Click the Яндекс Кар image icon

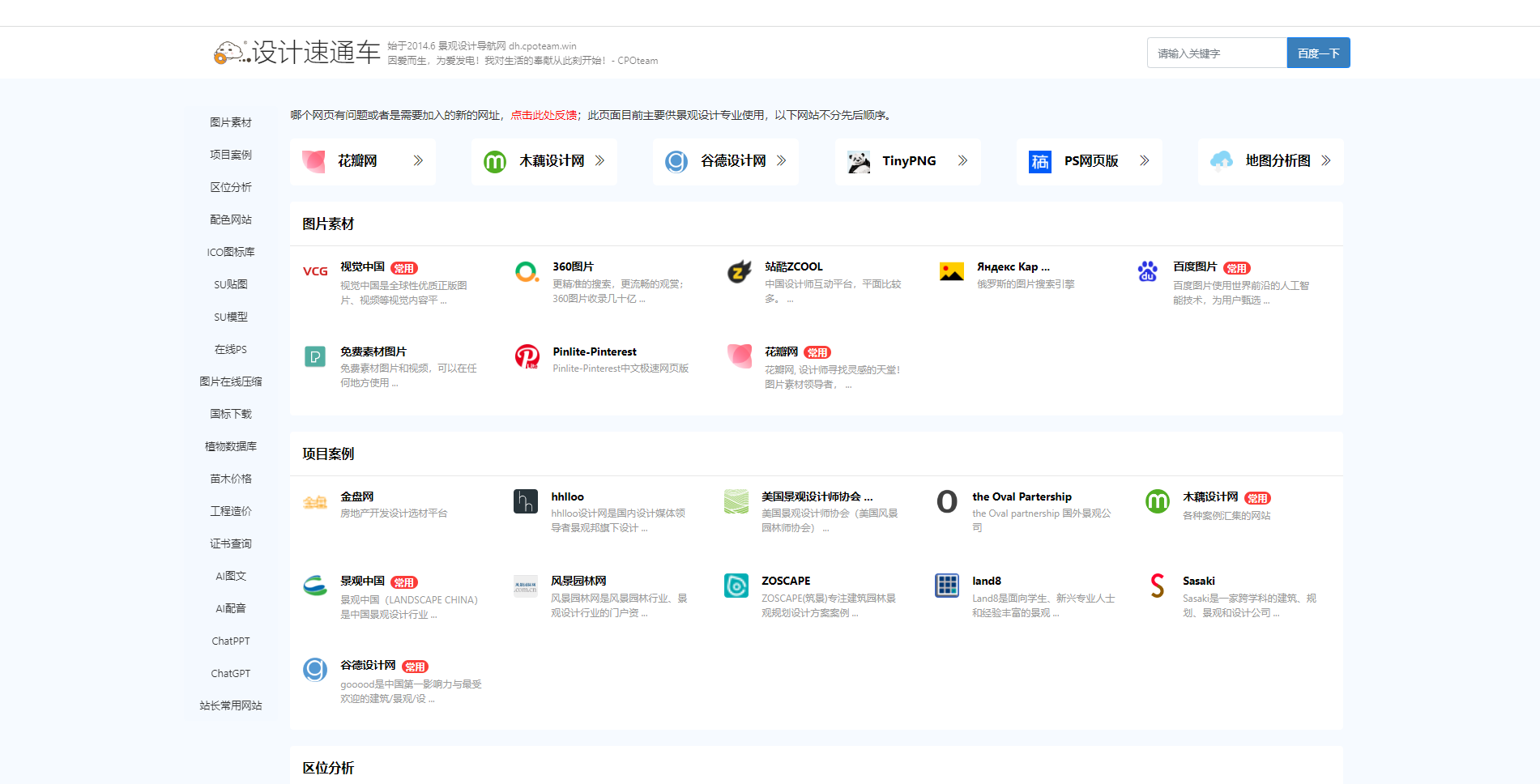point(951,271)
